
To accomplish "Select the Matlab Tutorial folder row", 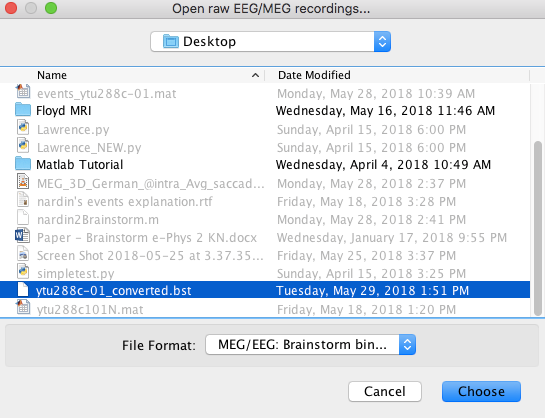I will point(265,165).
